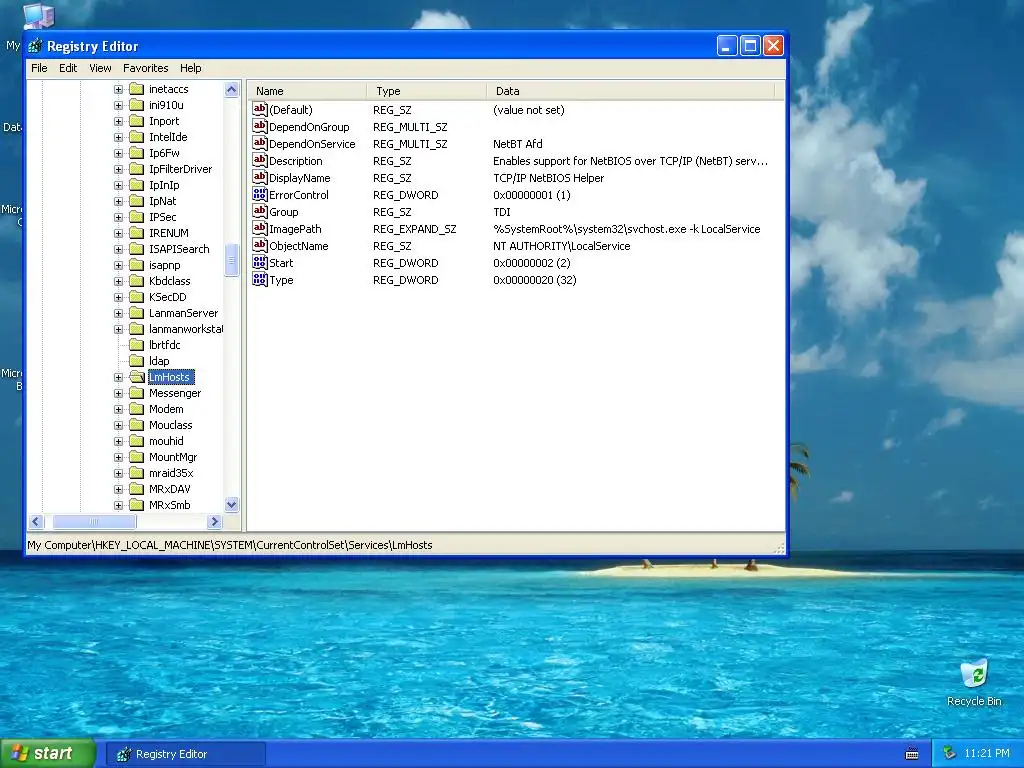This screenshot has width=1024, height=768.
Task: Click the Type DWORD value icon
Action: tap(260, 279)
